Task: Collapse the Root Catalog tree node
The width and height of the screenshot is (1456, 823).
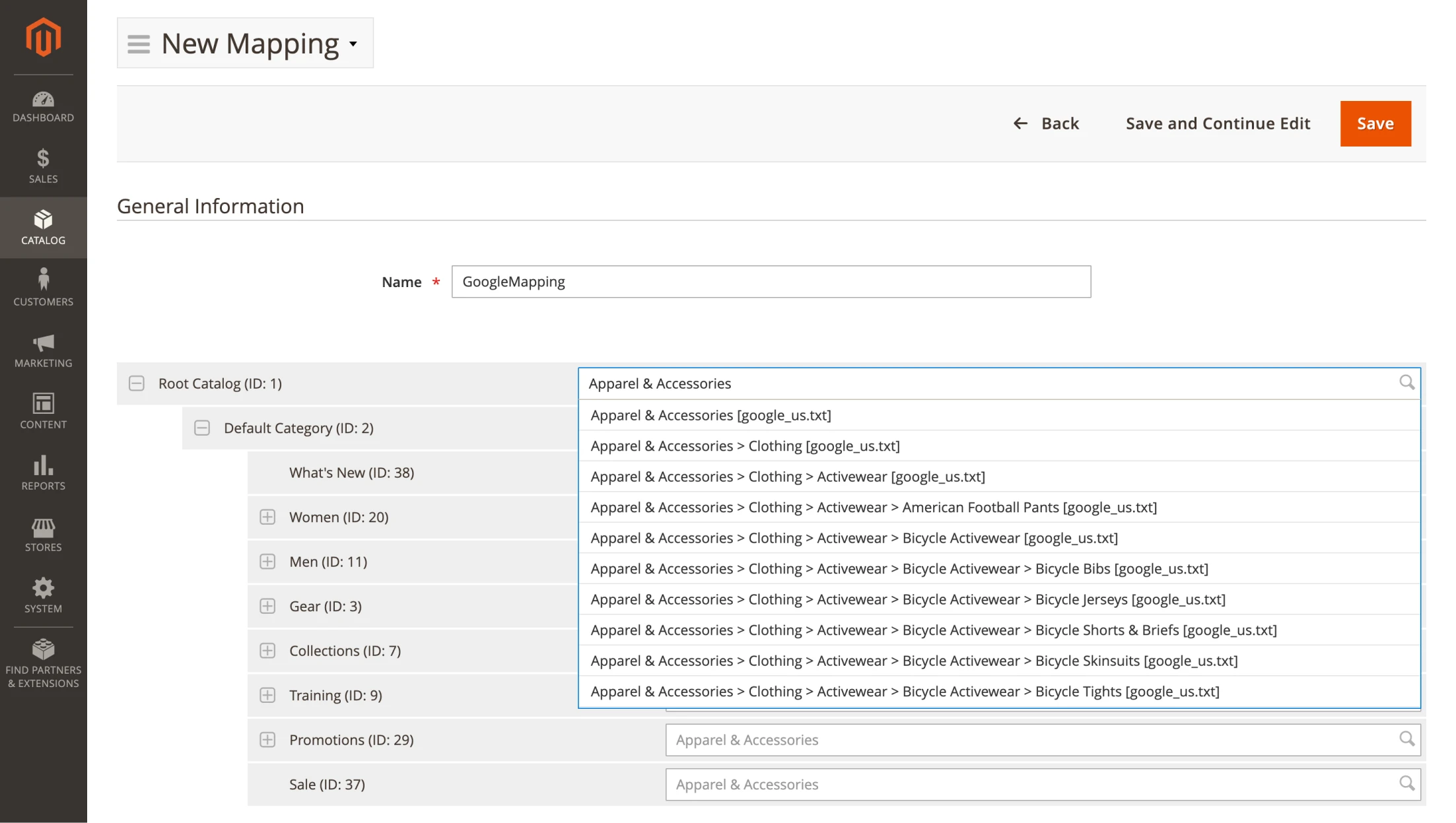Action: coord(136,383)
